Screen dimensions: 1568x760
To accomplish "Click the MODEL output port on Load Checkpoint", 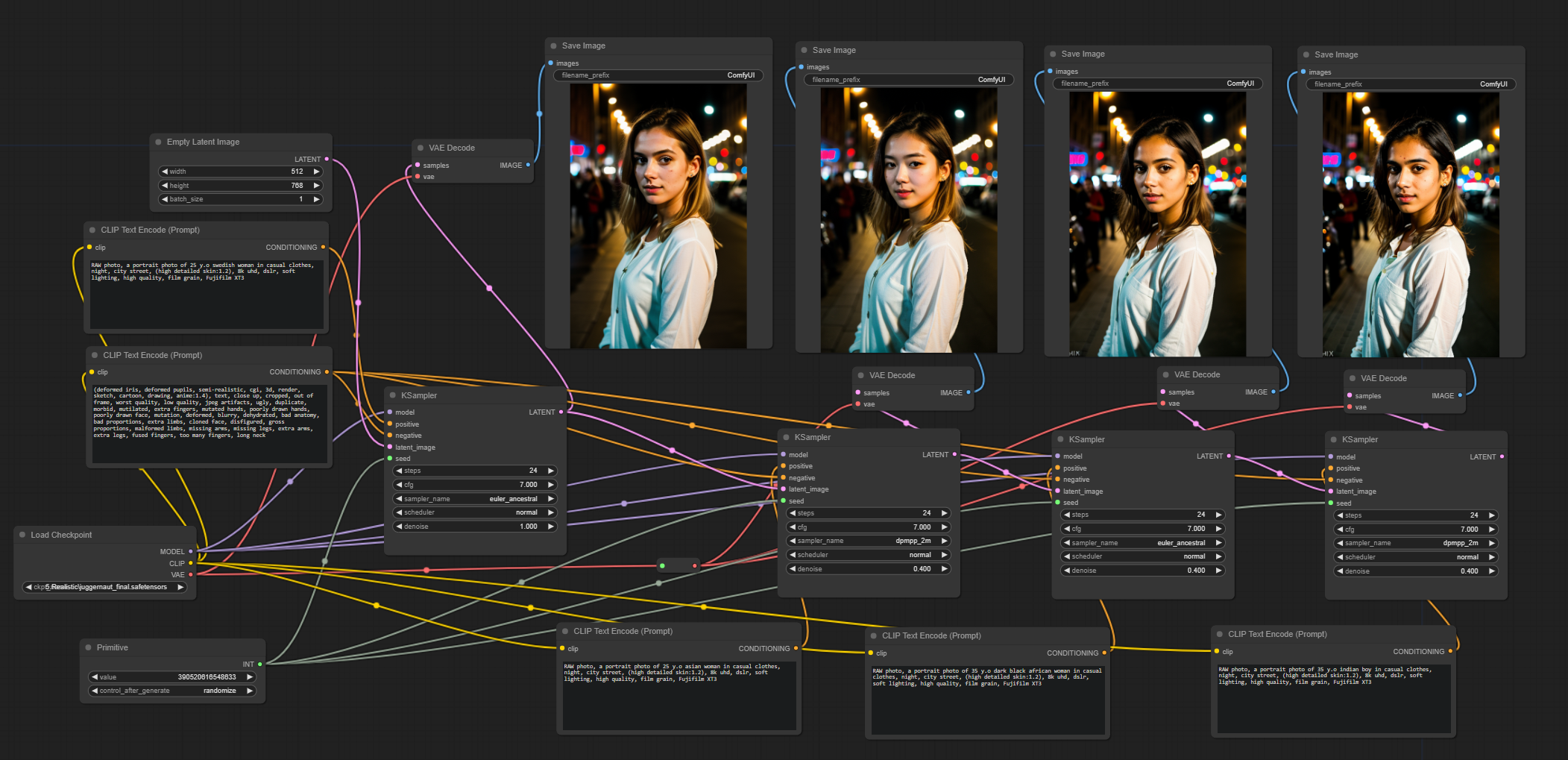I will (x=192, y=551).
